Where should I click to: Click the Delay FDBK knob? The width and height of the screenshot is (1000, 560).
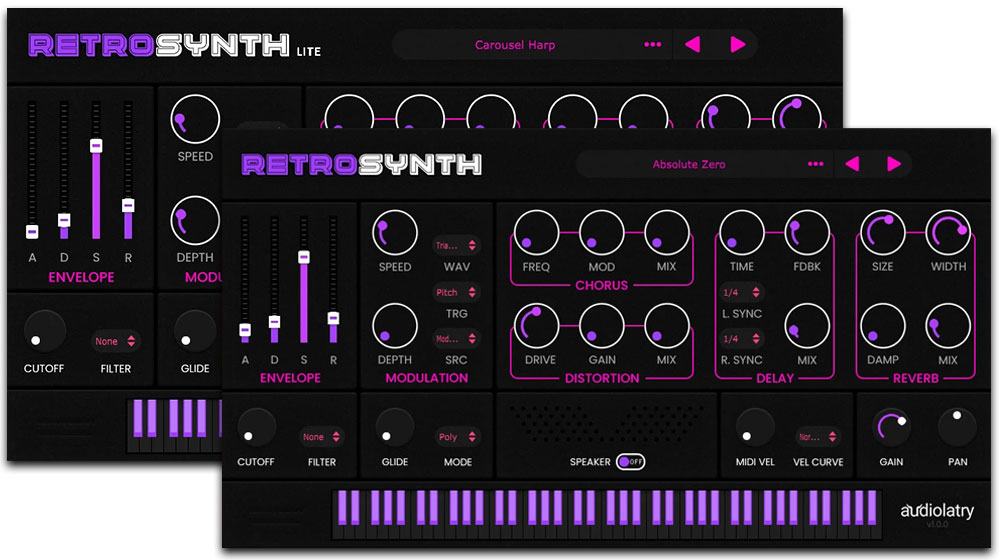coord(807,233)
